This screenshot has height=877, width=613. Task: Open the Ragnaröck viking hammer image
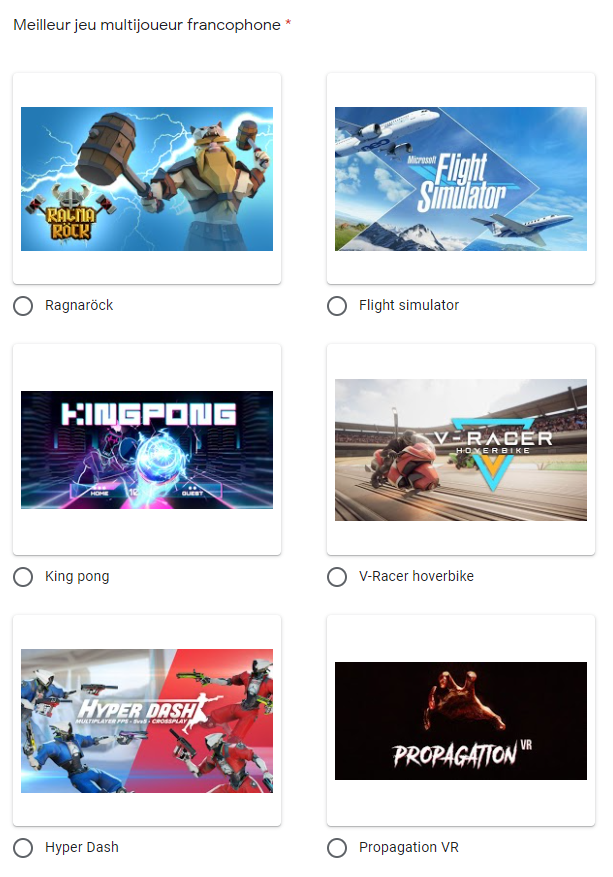(147, 179)
